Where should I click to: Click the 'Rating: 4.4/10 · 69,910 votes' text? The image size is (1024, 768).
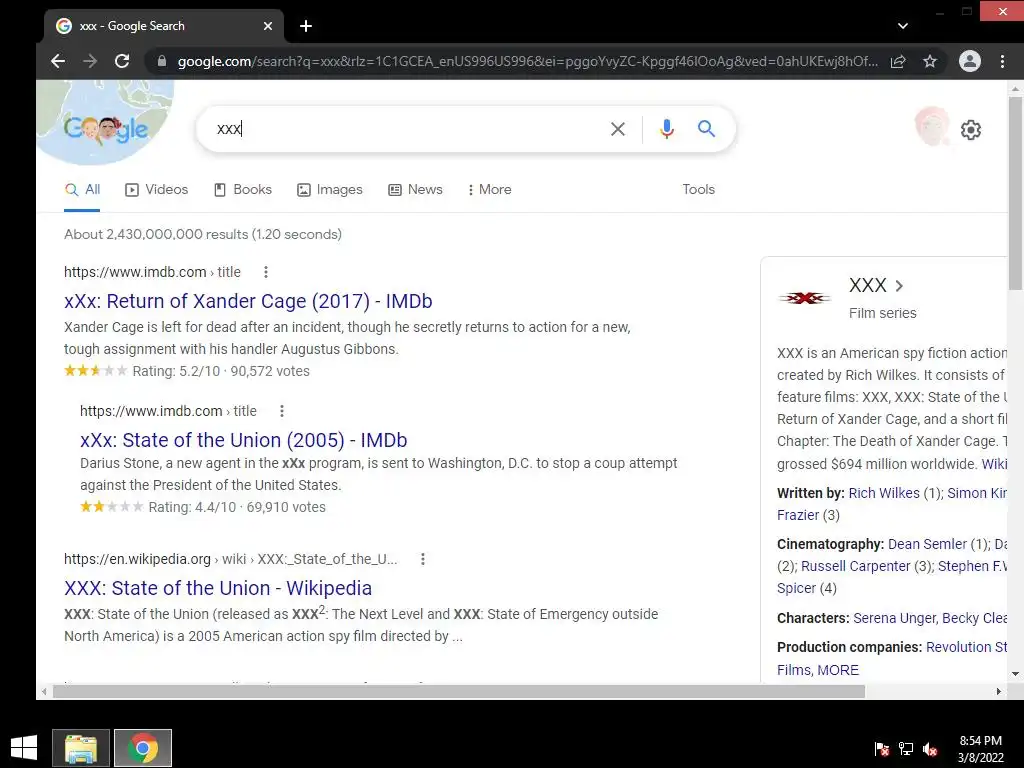pos(237,507)
